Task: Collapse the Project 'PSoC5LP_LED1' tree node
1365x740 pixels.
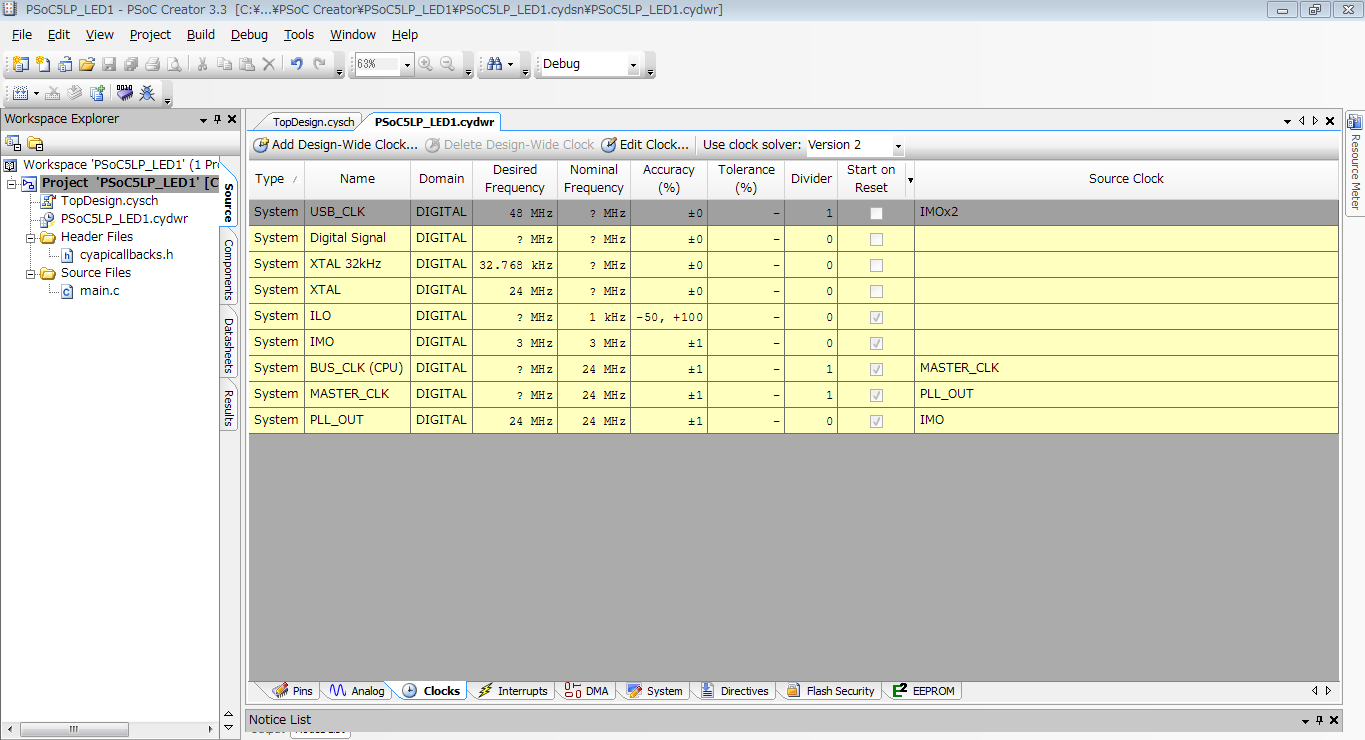Action: tap(11, 184)
